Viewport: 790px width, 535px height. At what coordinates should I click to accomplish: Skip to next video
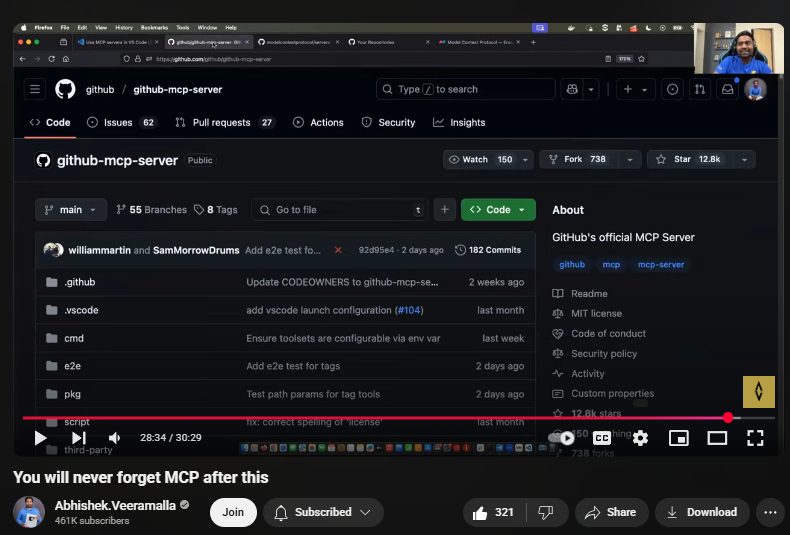tap(79, 438)
